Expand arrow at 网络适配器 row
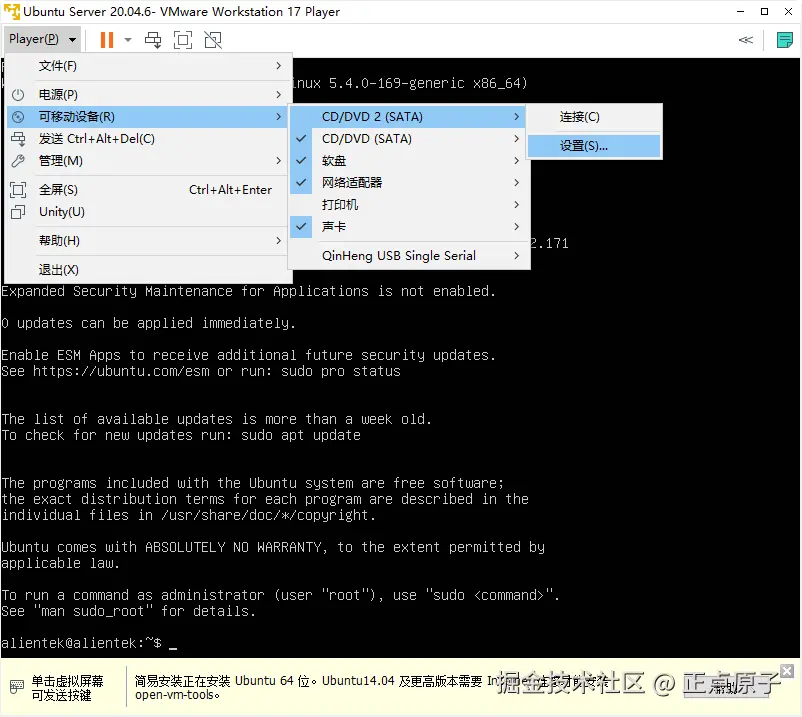Screen dimensions: 802x717 (517, 183)
